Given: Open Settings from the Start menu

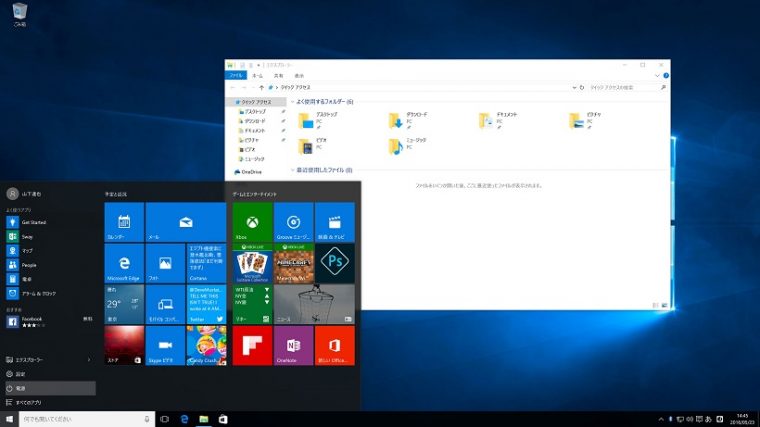Looking at the screenshot, I should pyautogui.click(x=50, y=374).
